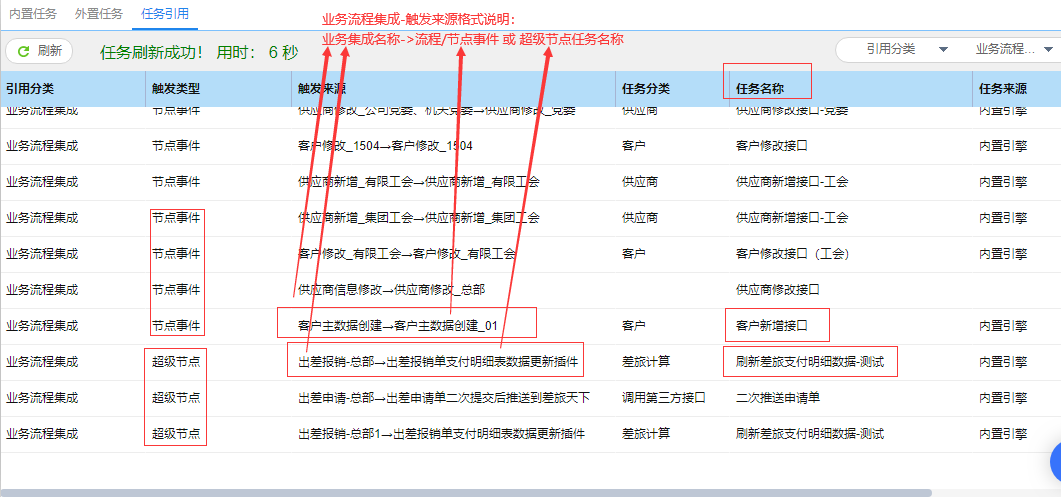Sort by the 引用分类 column header

30,88
